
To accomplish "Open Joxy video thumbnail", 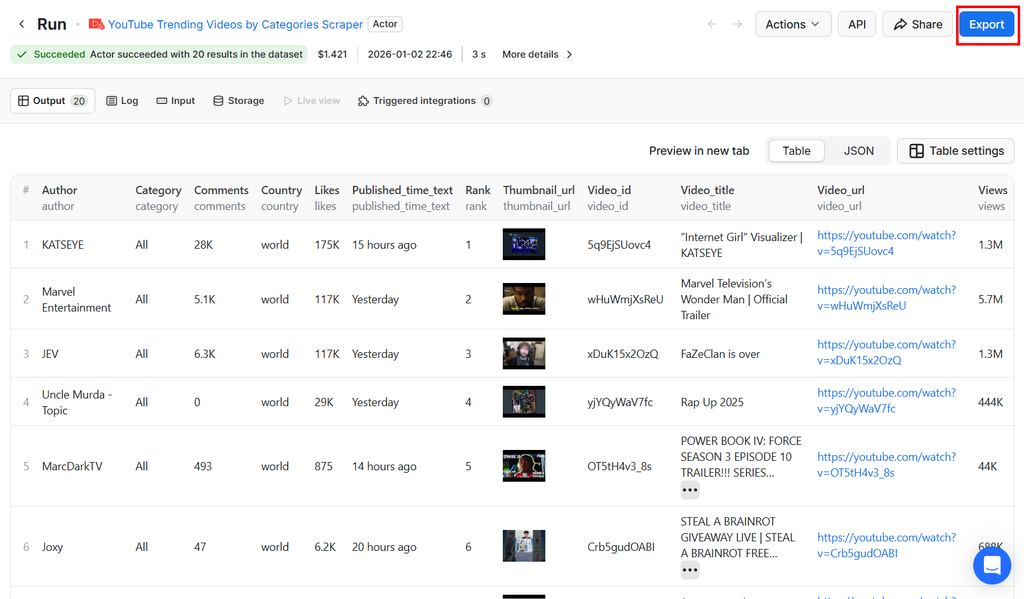I will (x=524, y=546).
